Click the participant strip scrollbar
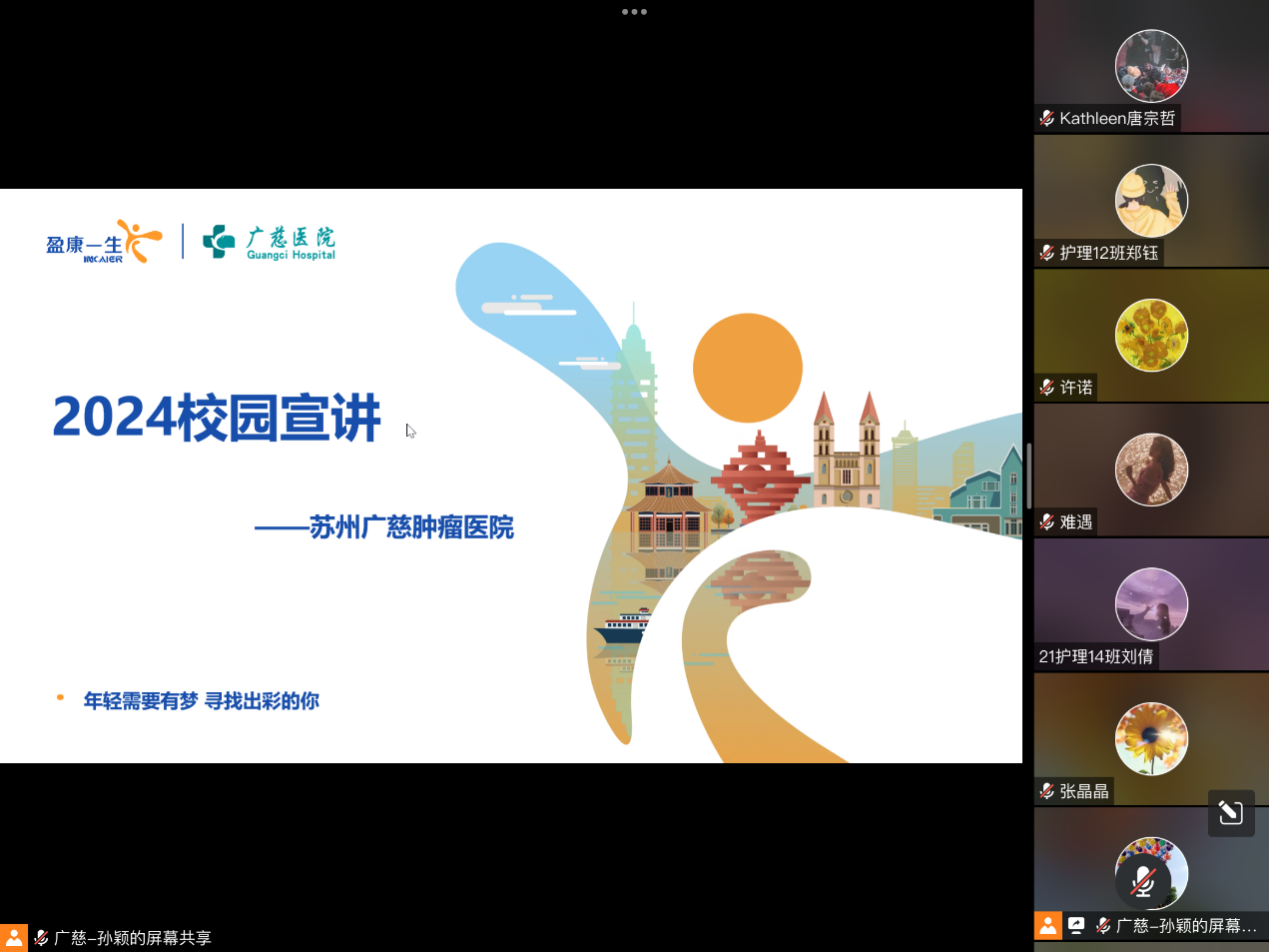The image size is (1269, 952). [x=1028, y=477]
